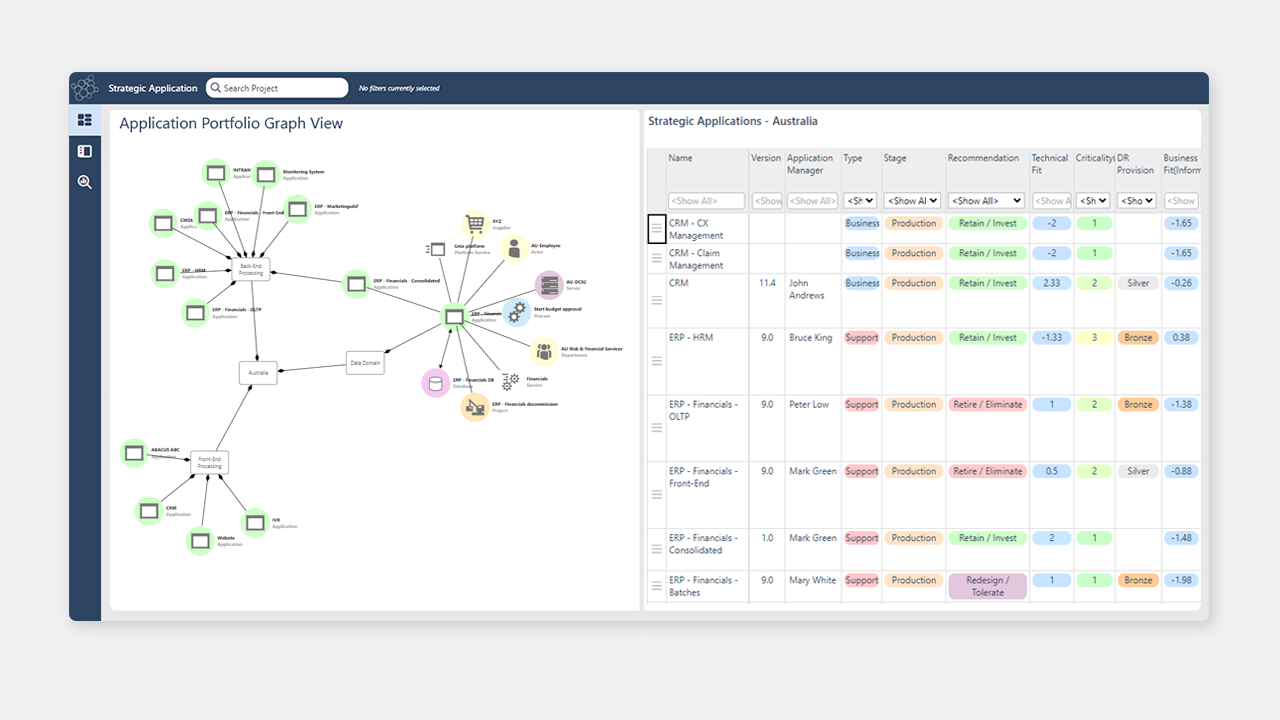Screen dimensions: 1280x720
Task: Select the ERP - Financials - OLTP graph node
Action: (195, 313)
